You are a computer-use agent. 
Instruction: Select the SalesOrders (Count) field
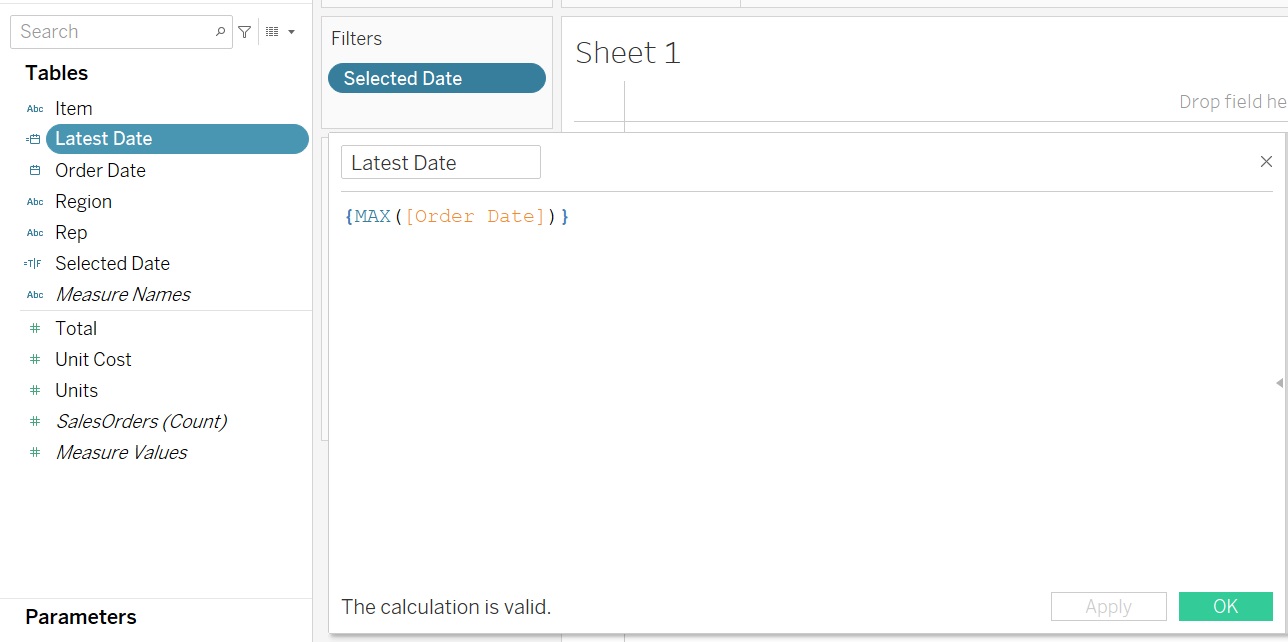141,421
